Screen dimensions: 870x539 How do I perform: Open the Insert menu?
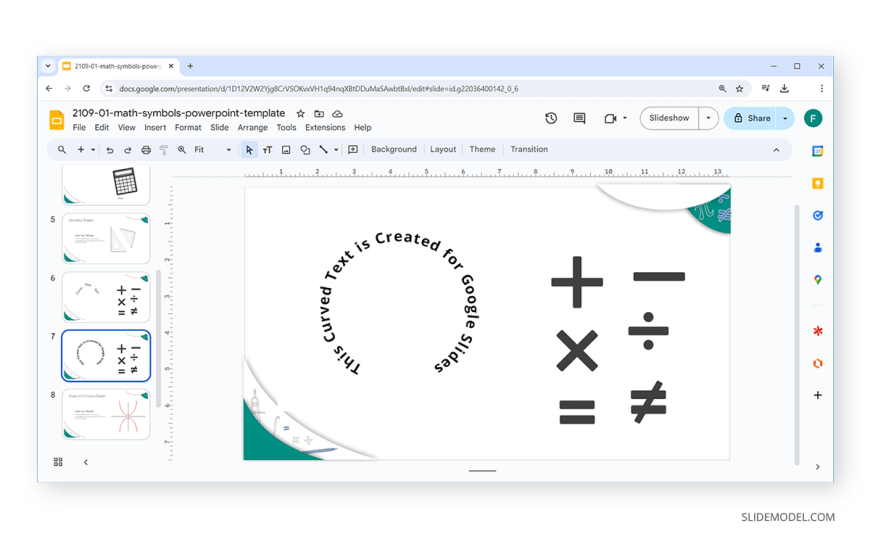(155, 128)
